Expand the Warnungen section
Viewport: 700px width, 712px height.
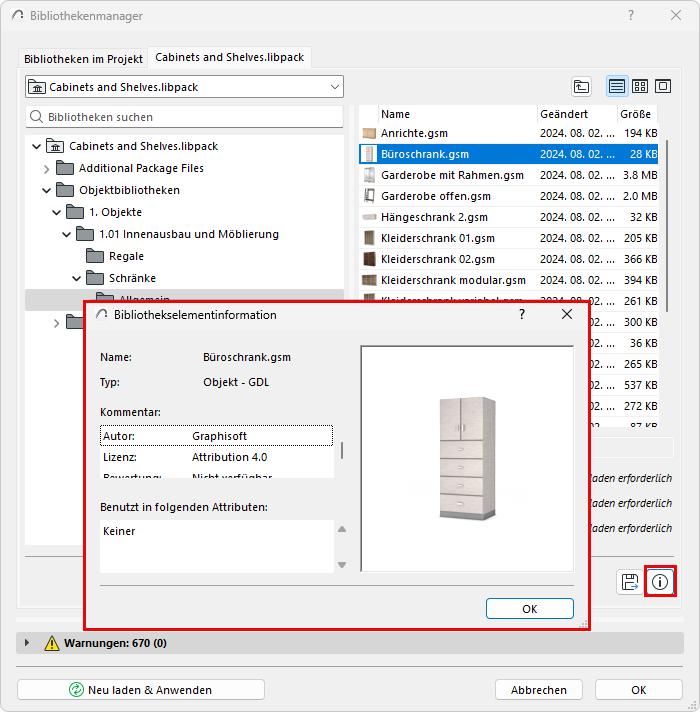click(27, 643)
